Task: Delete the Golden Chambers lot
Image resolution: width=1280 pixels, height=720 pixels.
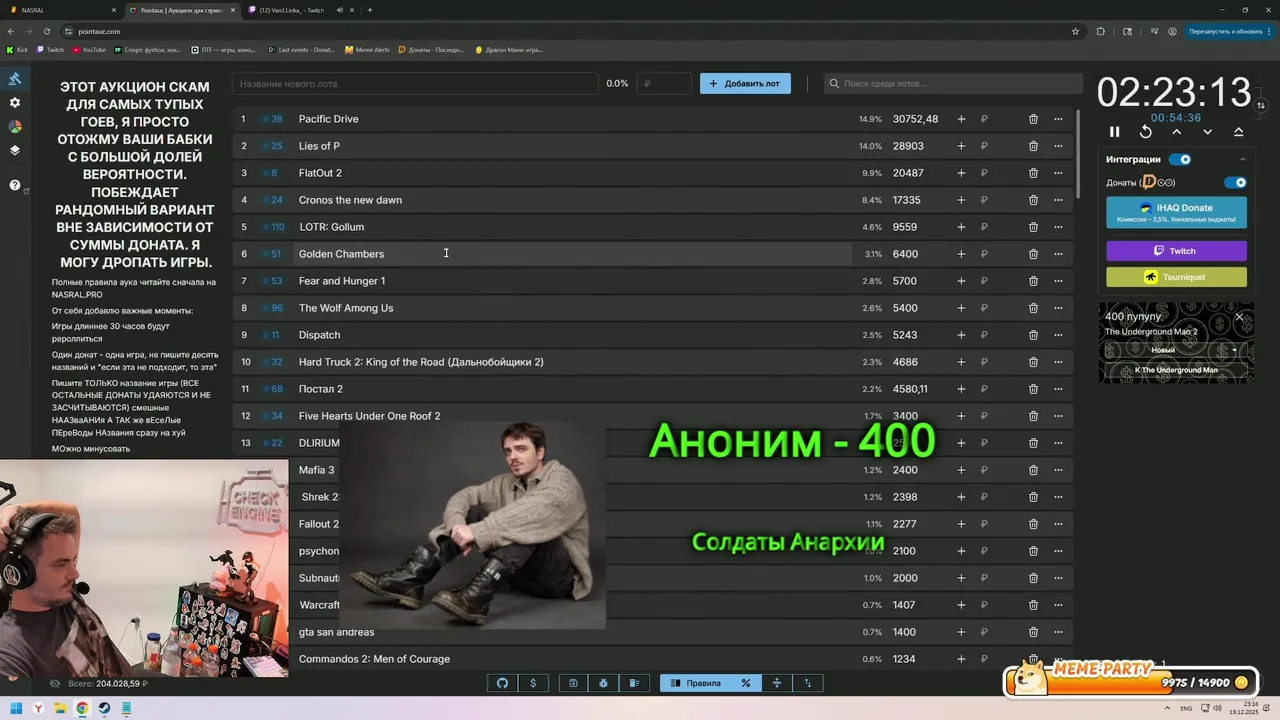Action: 1033,254
